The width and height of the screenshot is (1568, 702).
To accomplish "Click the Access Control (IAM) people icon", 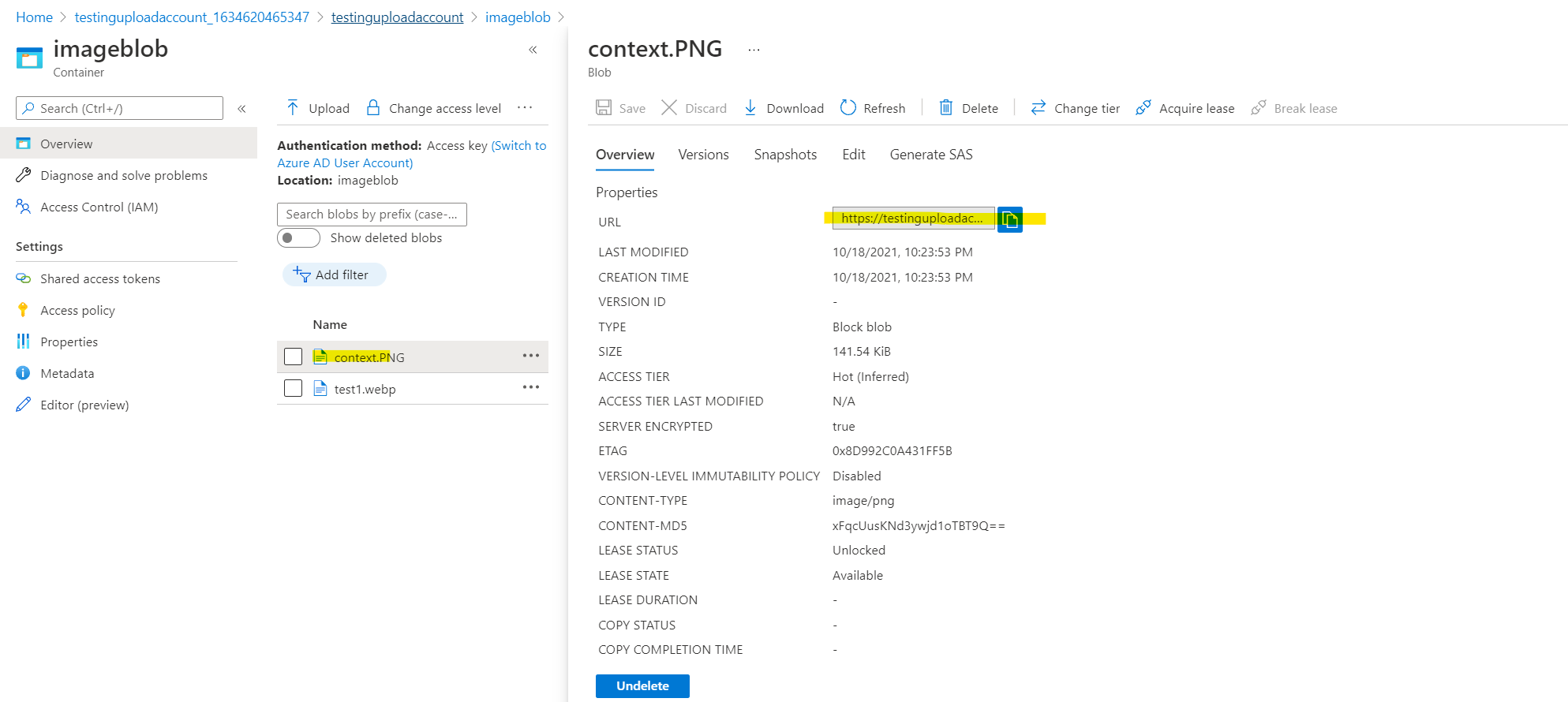I will pos(24,207).
